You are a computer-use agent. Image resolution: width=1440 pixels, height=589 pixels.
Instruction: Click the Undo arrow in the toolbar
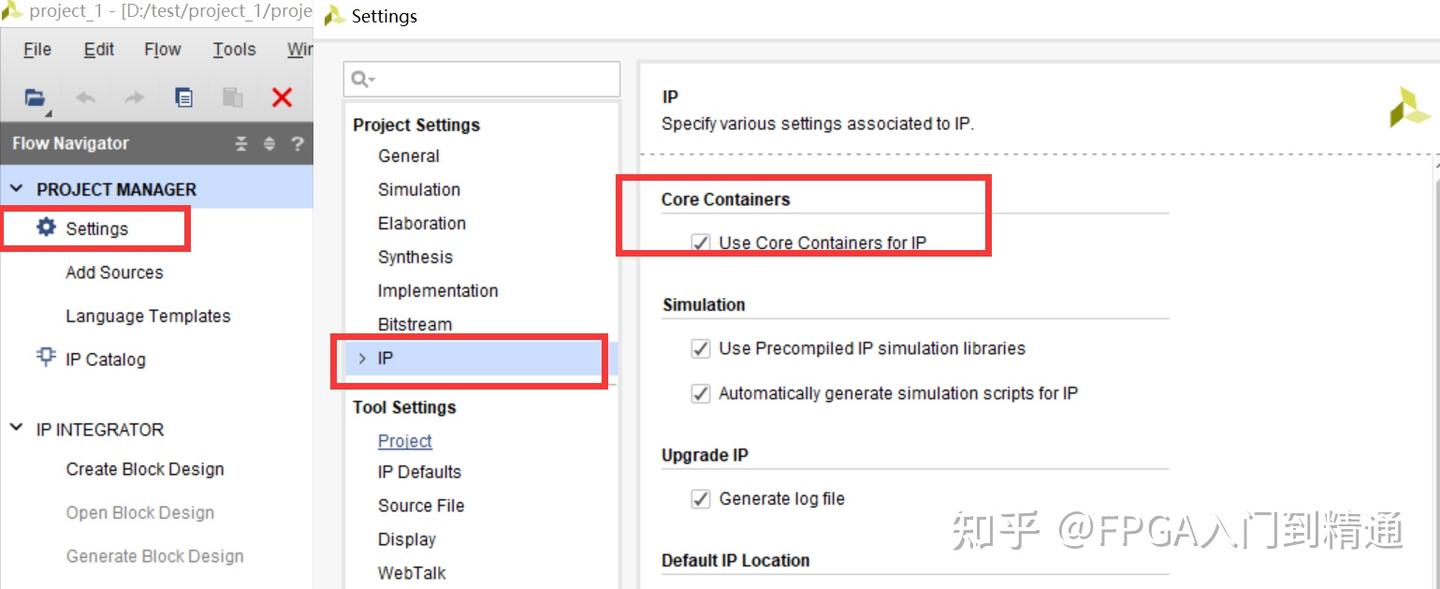(86, 97)
